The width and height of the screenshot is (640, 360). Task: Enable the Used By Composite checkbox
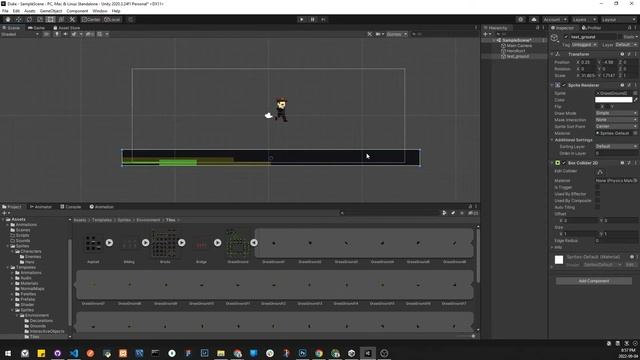(598, 200)
